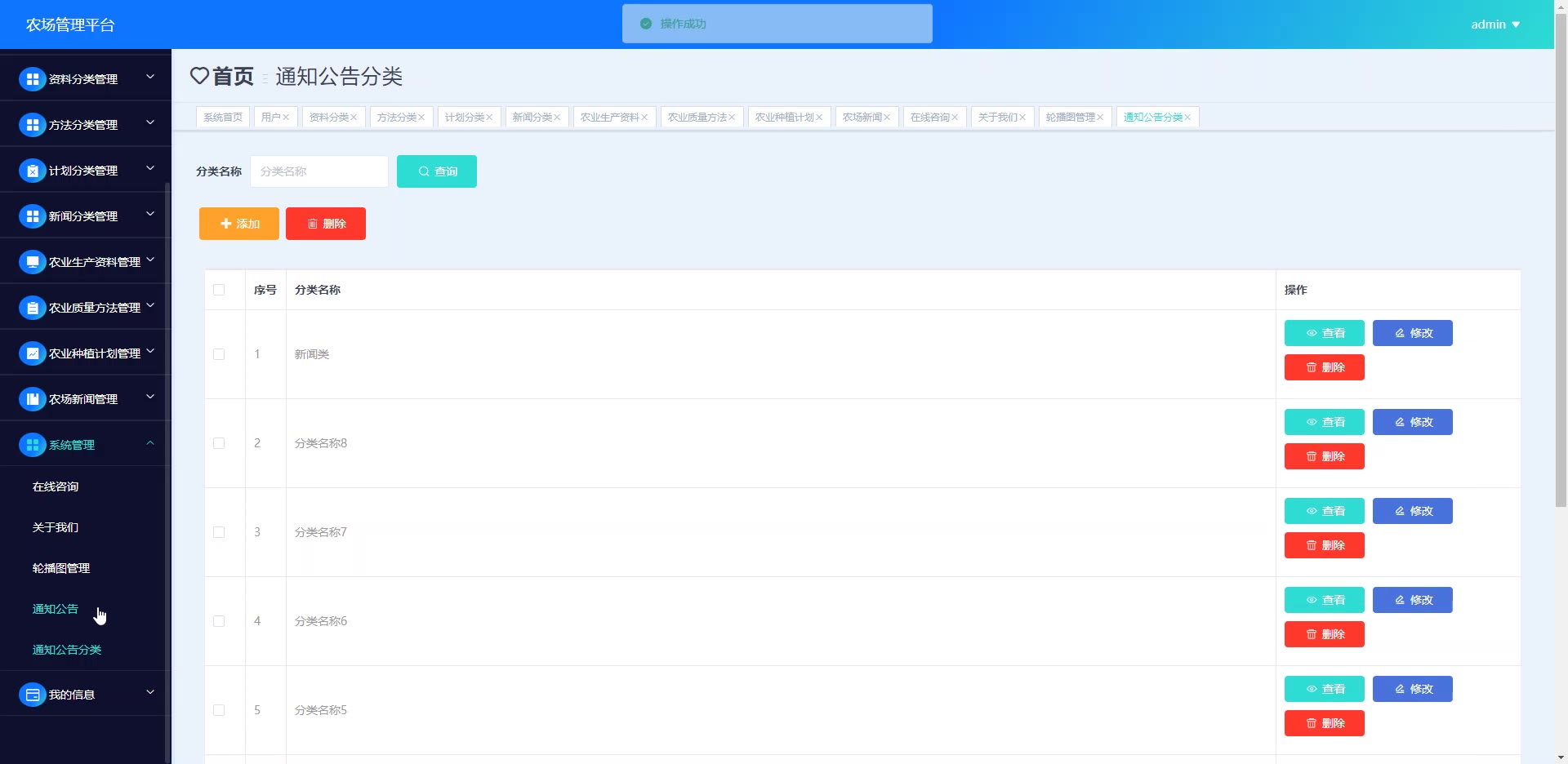Expand the 农业生产资料管理 menu chevron
Screen dimensions: 1568x764
[150, 260]
